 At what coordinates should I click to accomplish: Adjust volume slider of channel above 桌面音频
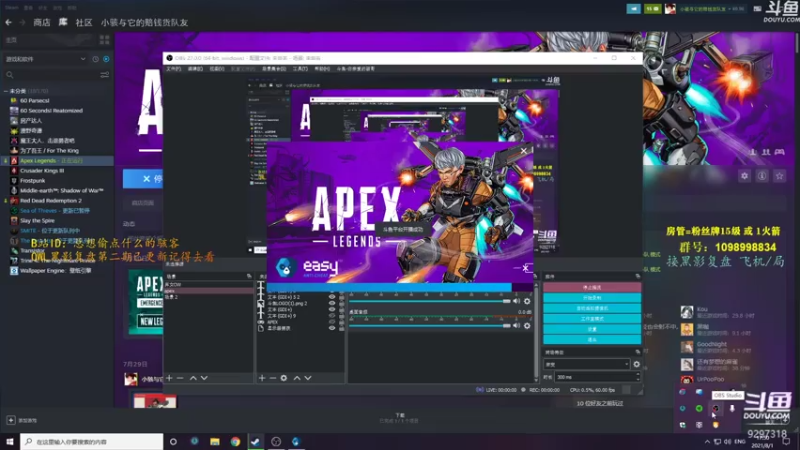point(430,301)
